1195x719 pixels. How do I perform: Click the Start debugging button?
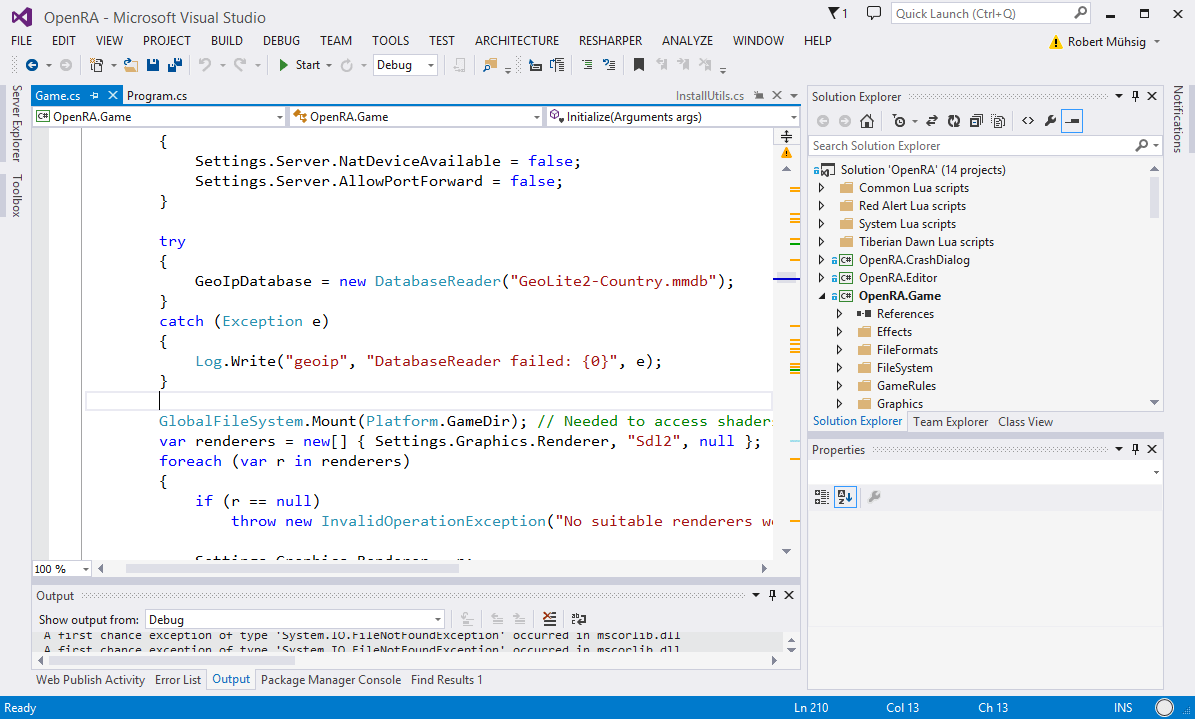click(300, 66)
